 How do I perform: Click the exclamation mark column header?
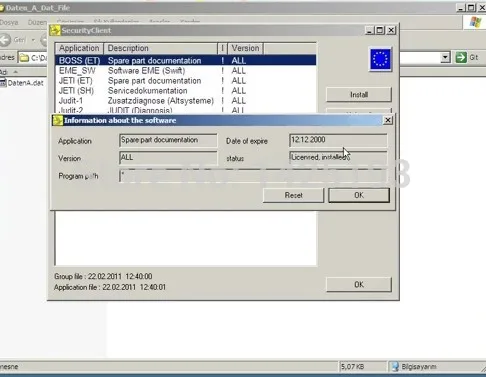[222, 48]
